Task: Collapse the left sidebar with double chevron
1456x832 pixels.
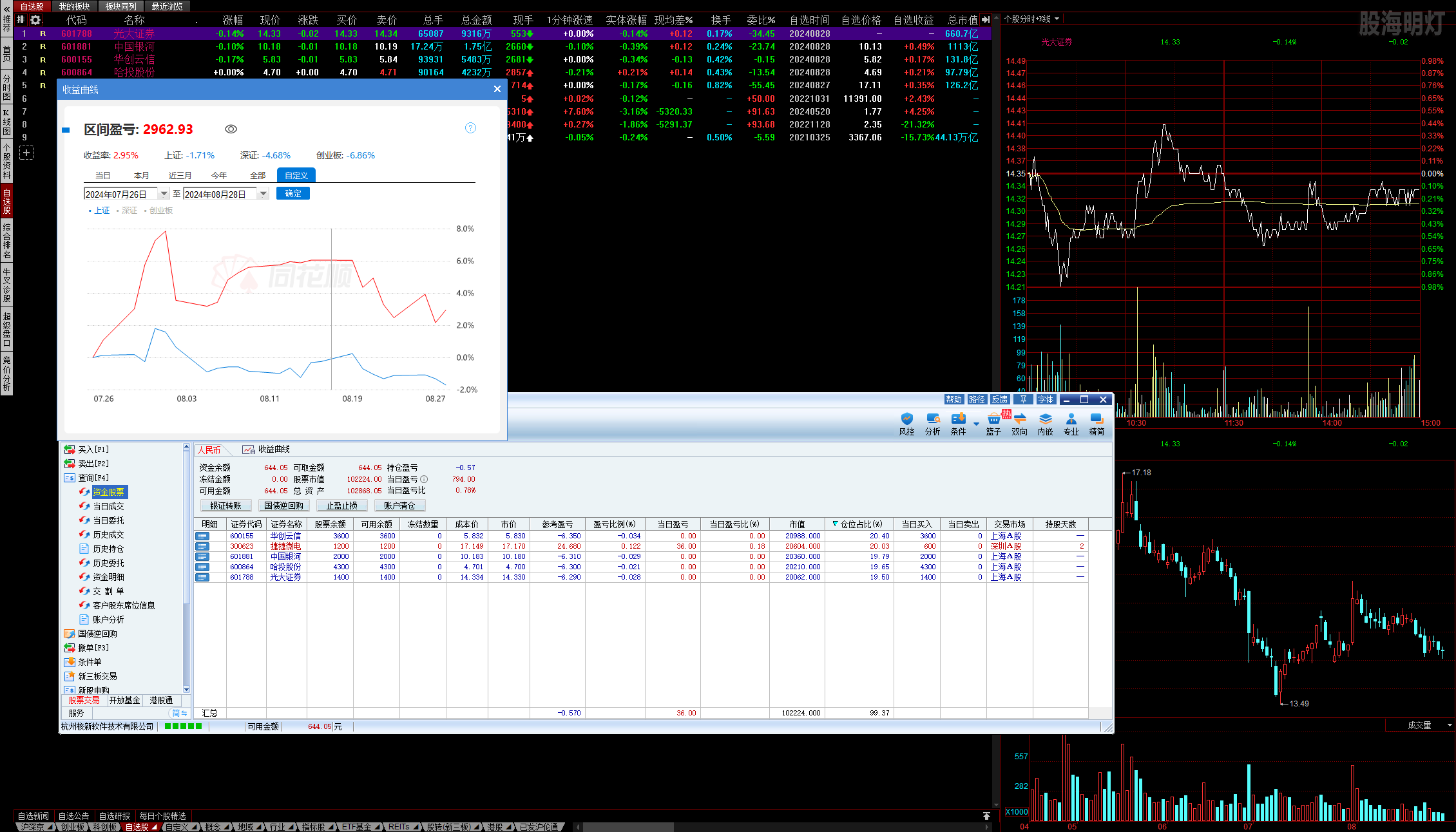Action: point(6,8)
